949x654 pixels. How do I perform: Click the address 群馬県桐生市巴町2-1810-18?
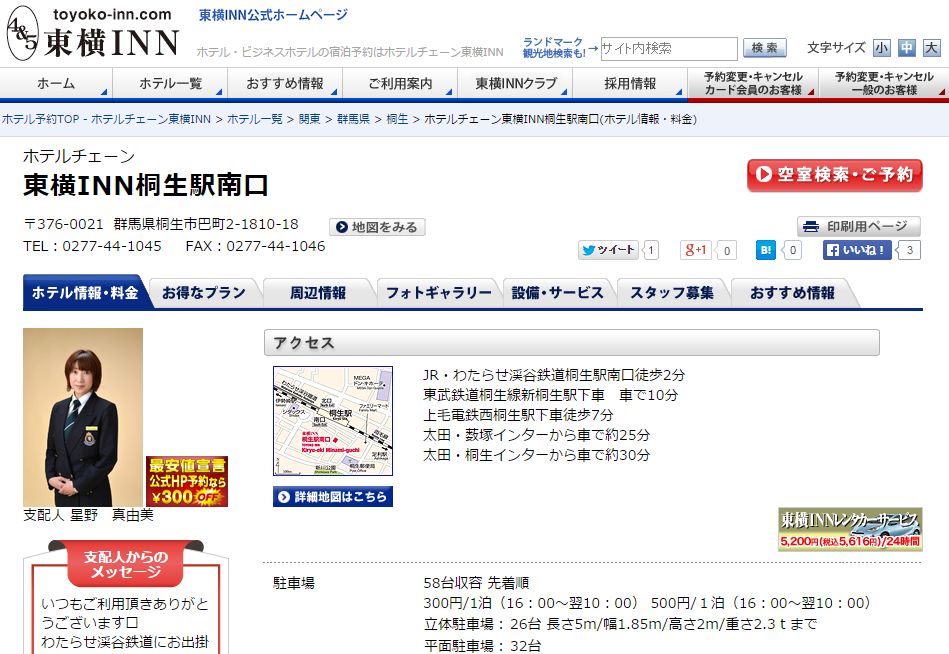[x=206, y=224]
